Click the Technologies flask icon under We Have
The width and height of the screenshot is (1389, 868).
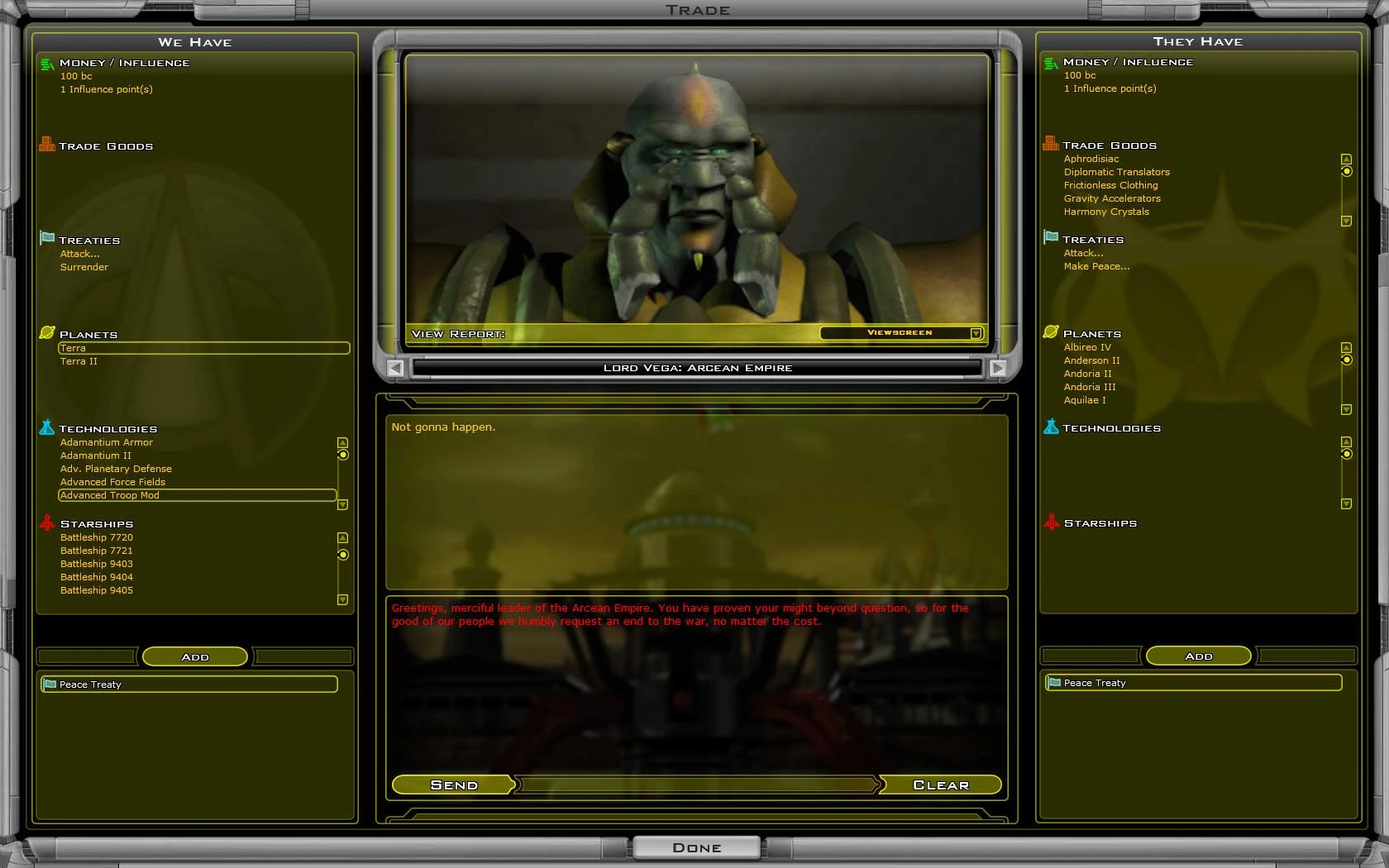(x=47, y=427)
